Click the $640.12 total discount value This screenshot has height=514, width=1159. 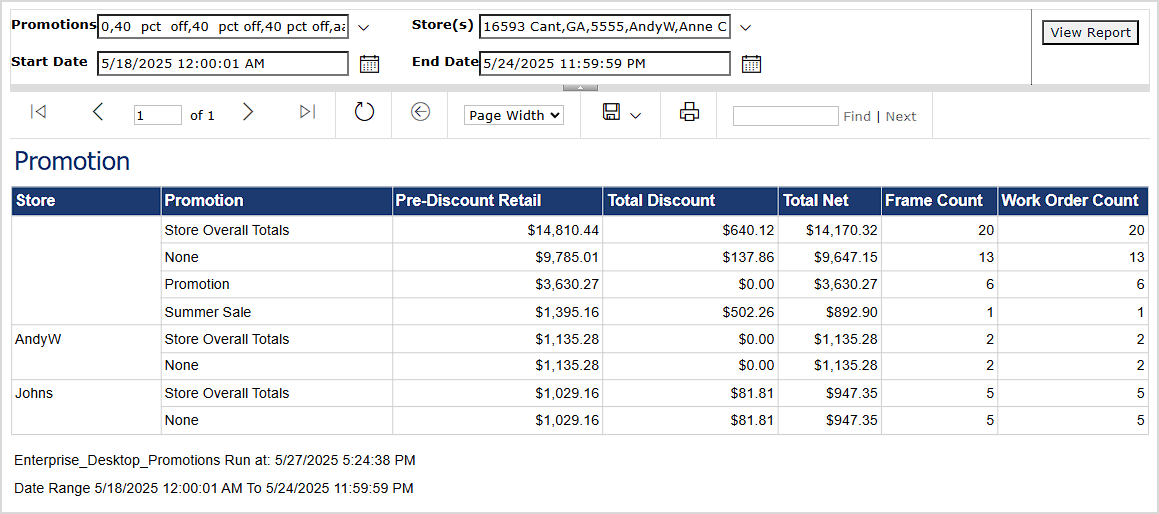pos(748,230)
